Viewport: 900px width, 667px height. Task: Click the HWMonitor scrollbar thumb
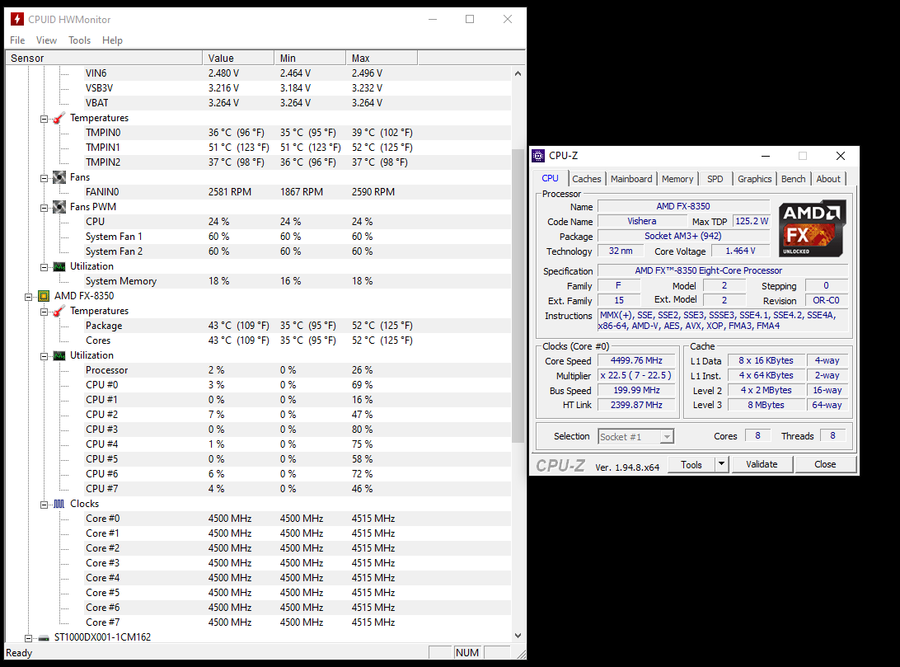click(x=518, y=296)
